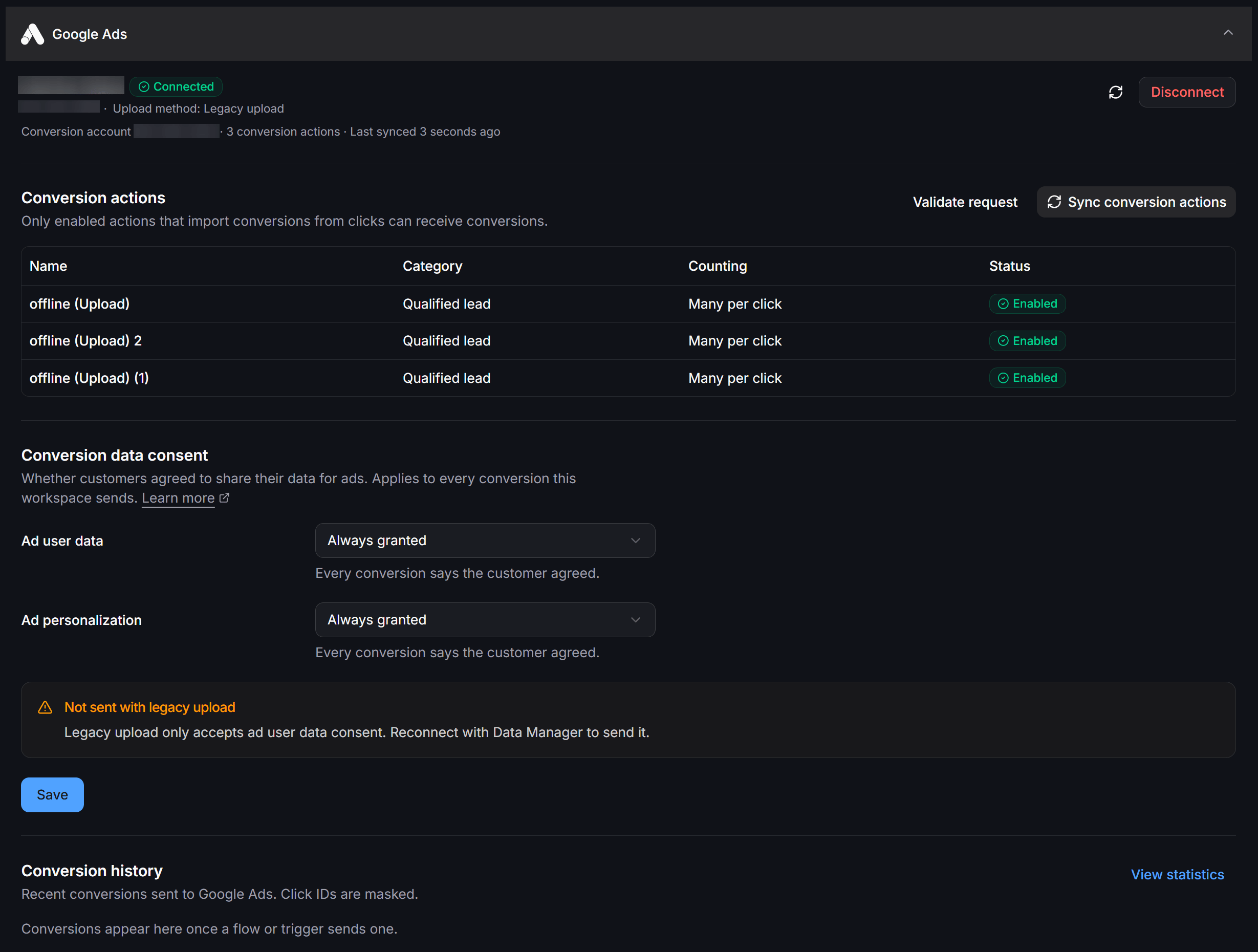Open the Ad user data dropdown
This screenshot has width=1258, height=952.
485,540
